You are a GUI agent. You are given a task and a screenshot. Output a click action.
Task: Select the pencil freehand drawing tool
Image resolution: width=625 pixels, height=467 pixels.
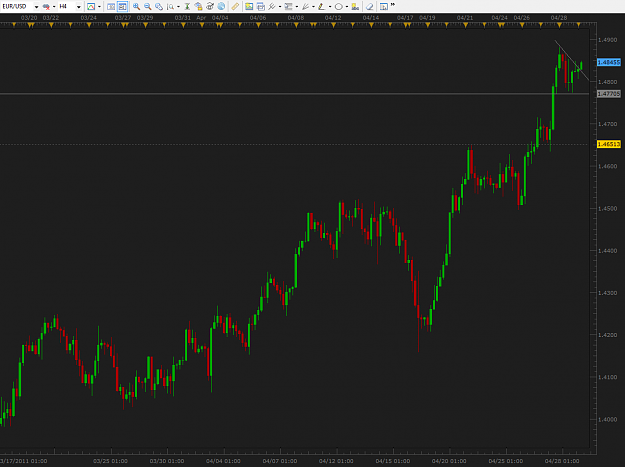pyautogui.click(x=322, y=6)
